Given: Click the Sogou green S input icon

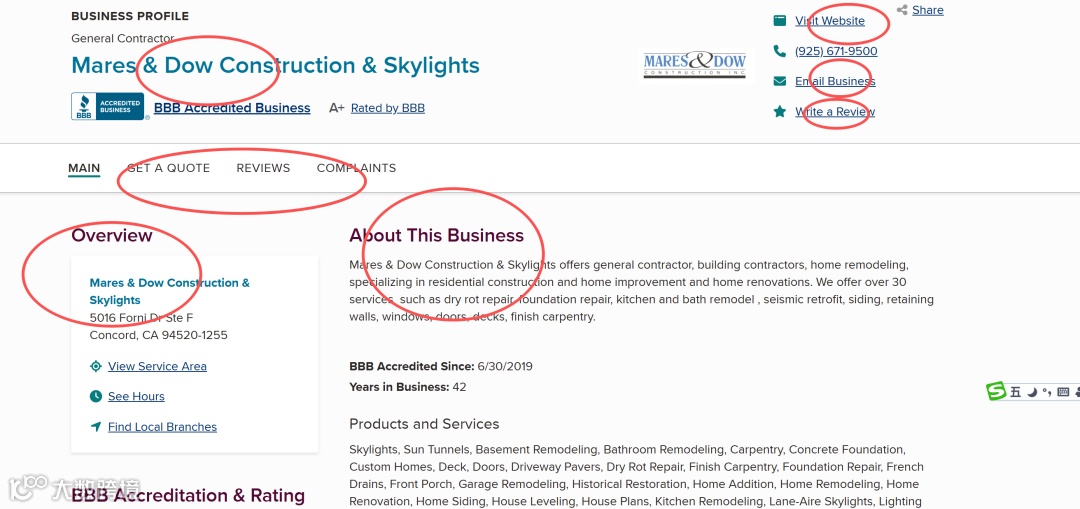Looking at the screenshot, I should point(996,391).
